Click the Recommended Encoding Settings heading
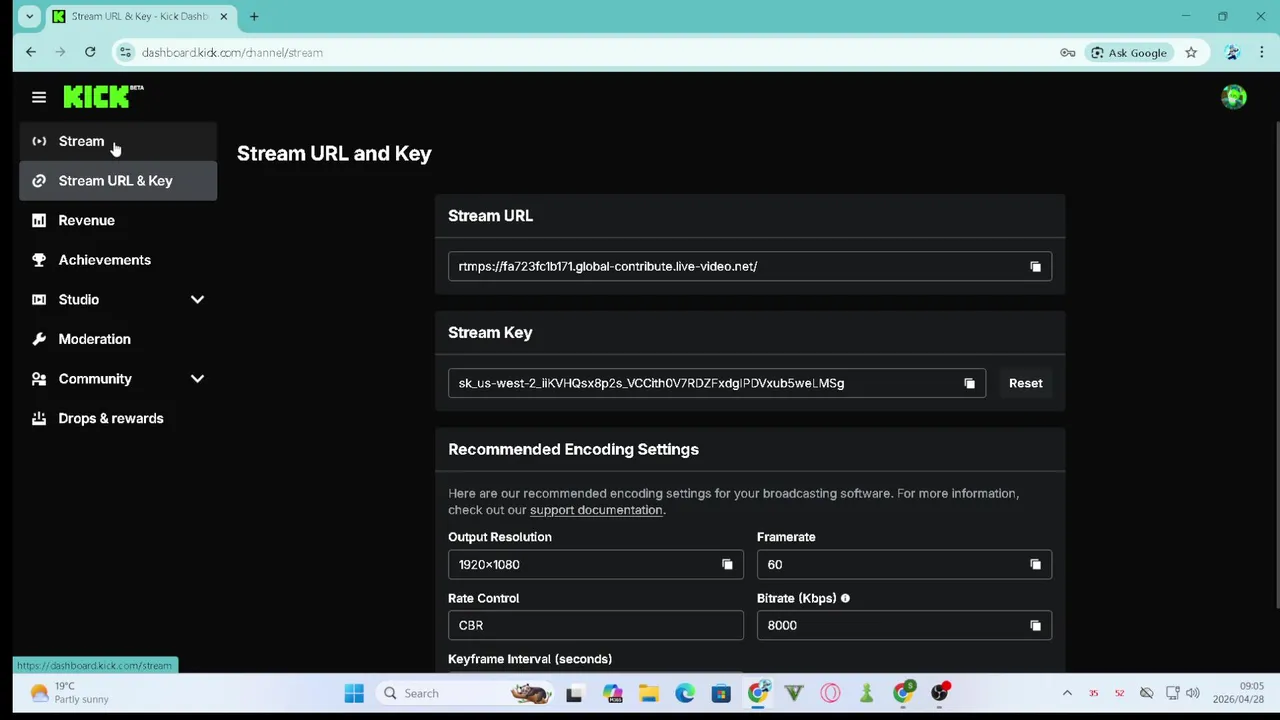This screenshot has height=720, width=1280. pyautogui.click(x=573, y=449)
